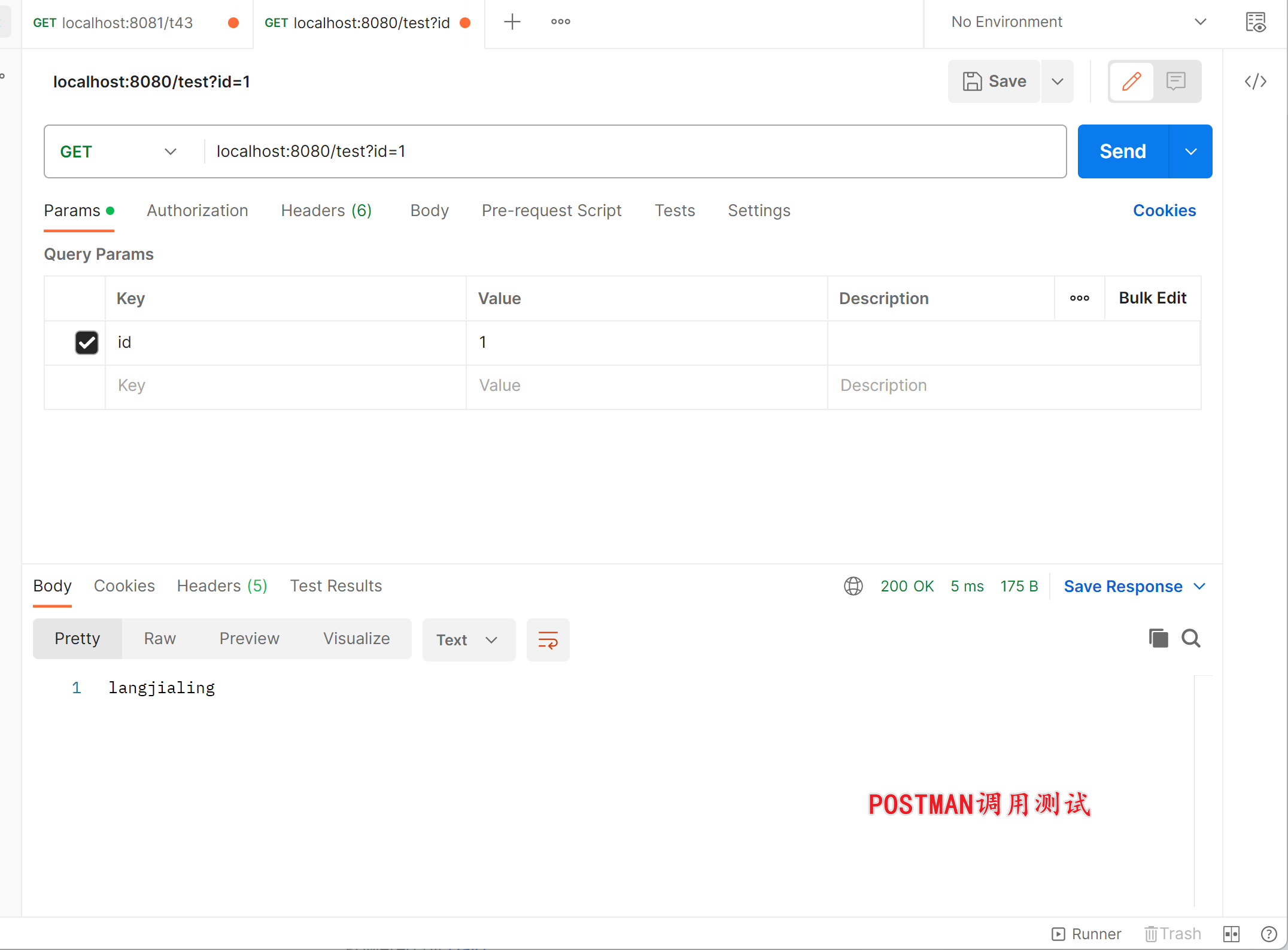The height and width of the screenshot is (950, 1288).
Task: Click the network globe icon
Action: [853, 586]
